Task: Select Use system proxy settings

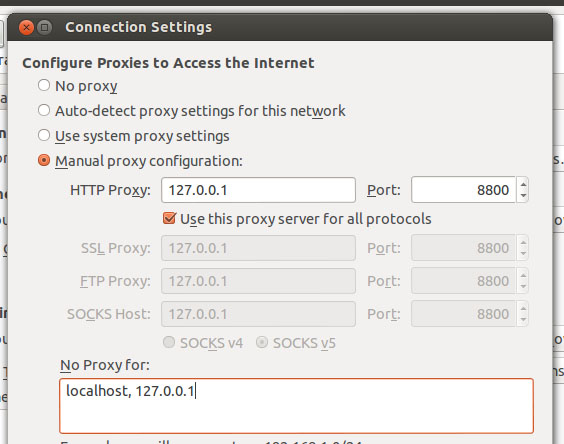Action: pyautogui.click(x=44, y=136)
